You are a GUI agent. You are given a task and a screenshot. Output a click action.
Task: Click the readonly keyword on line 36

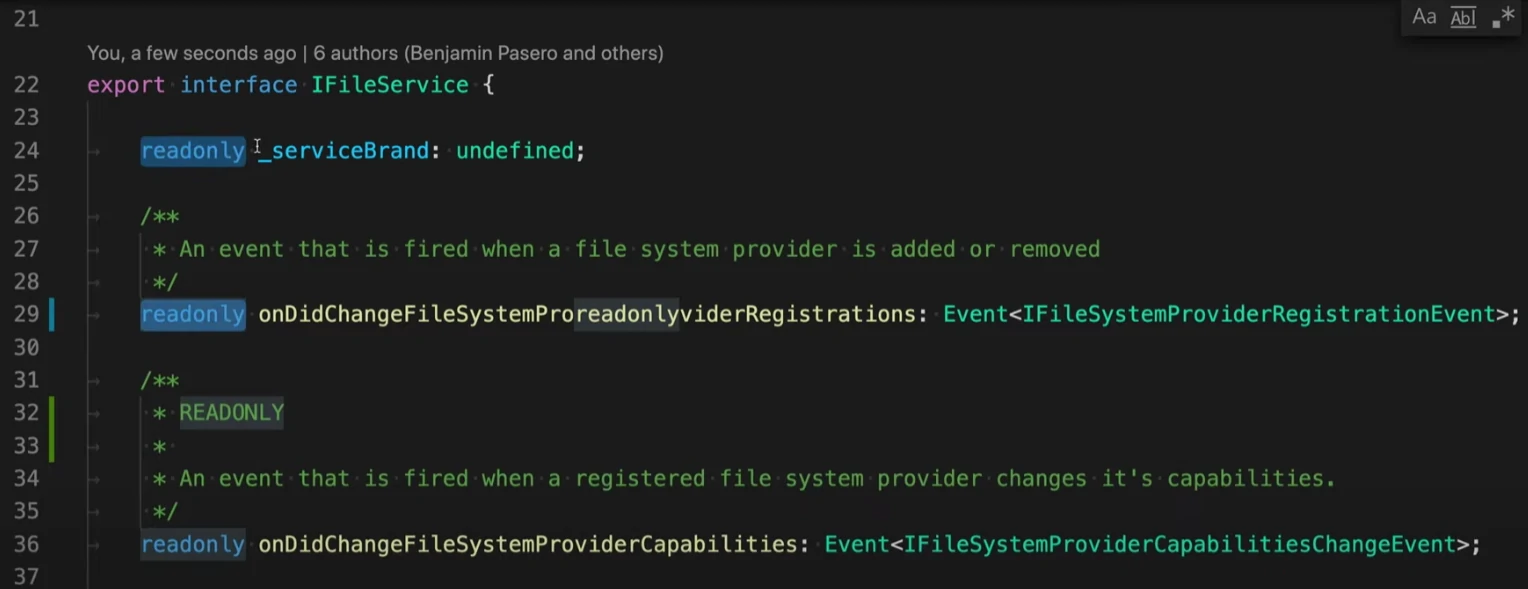pos(193,544)
